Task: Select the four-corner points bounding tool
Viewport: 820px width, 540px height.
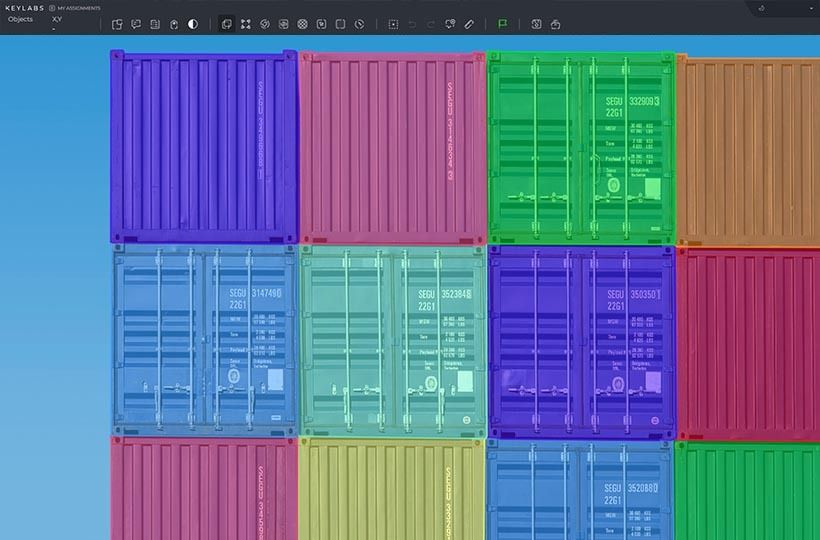Action: [245, 24]
